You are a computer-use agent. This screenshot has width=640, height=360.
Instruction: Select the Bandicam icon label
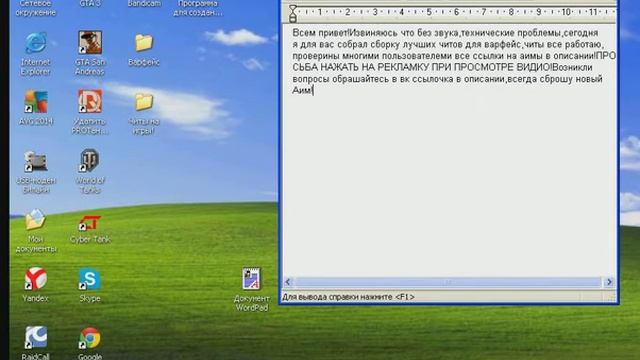144,4
